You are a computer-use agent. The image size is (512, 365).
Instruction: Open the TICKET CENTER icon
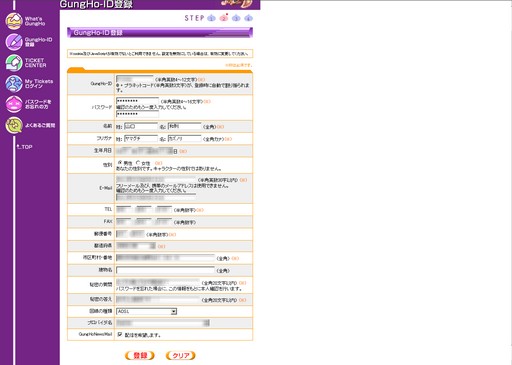(14, 63)
